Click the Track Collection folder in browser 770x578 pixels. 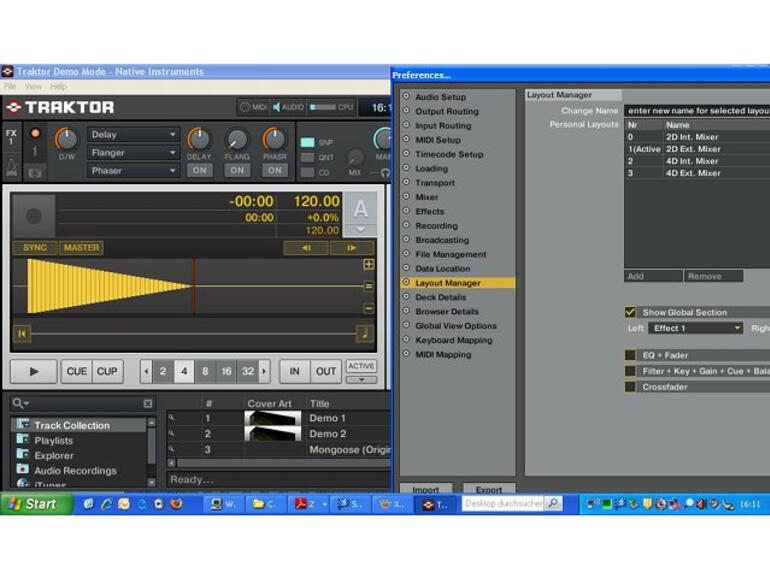pyautogui.click(x=71, y=425)
